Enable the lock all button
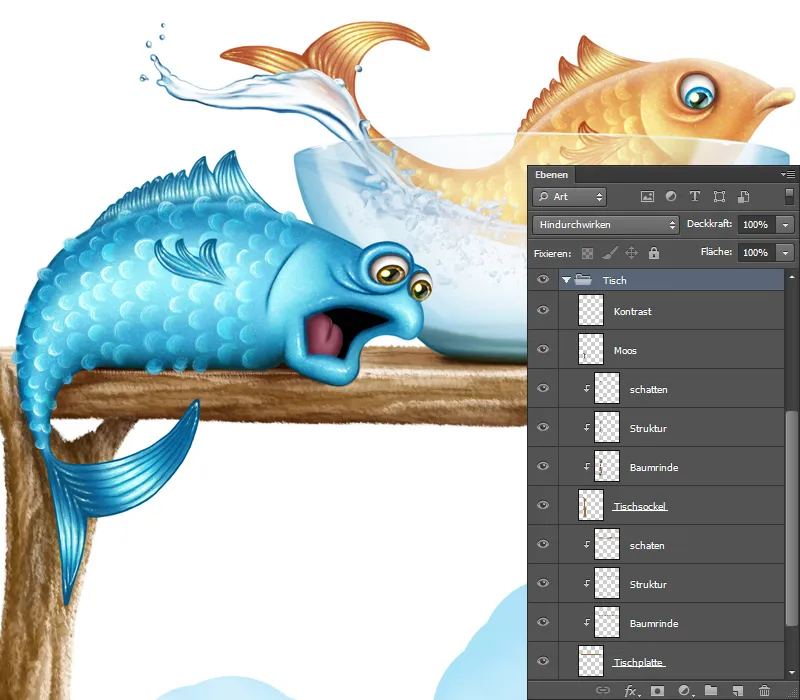The height and width of the screenshot is (700, 800). coord(655,253)
